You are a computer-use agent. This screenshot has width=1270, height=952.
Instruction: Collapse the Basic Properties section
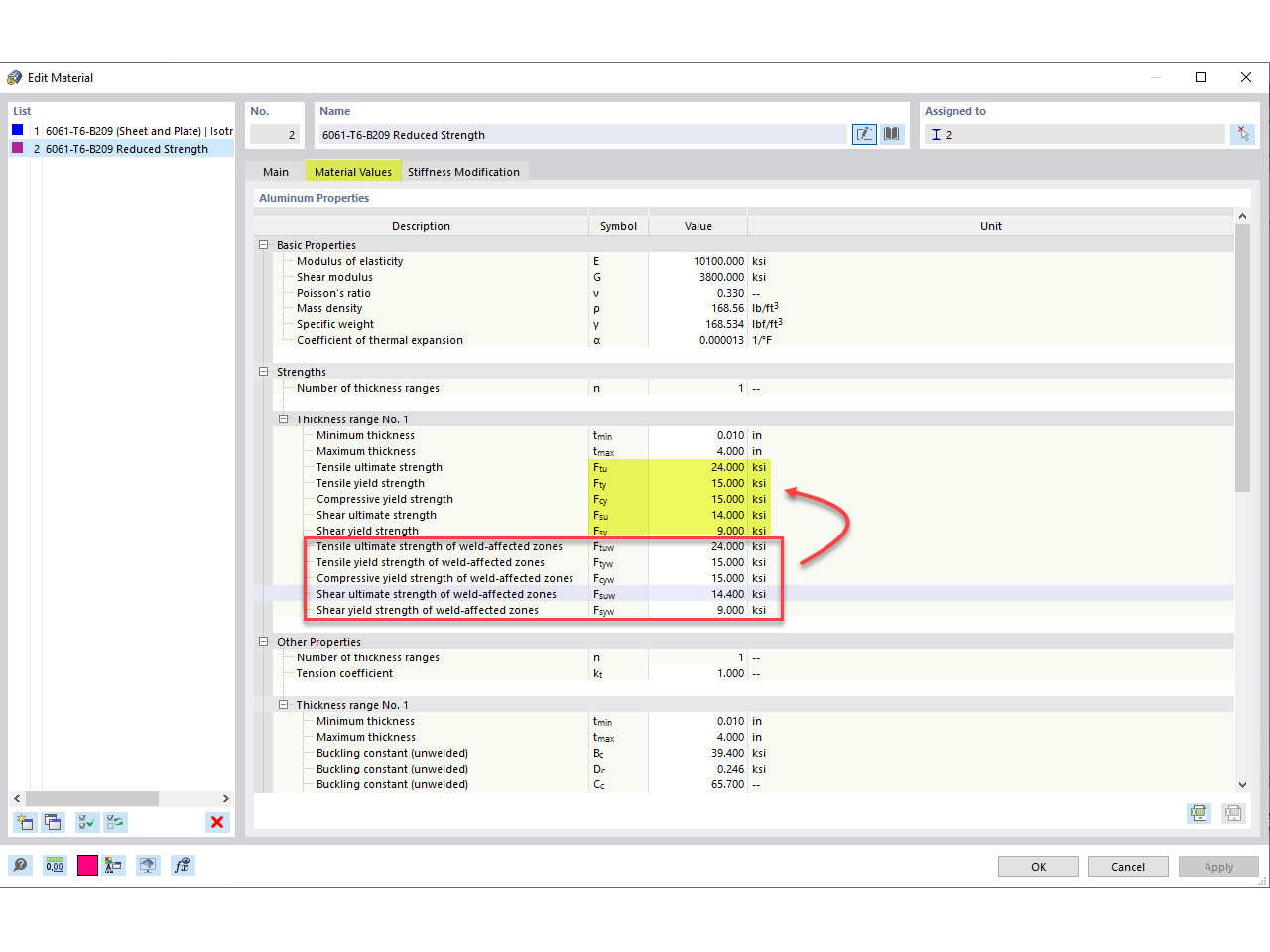pyautogui.click(x=264, y=245)
